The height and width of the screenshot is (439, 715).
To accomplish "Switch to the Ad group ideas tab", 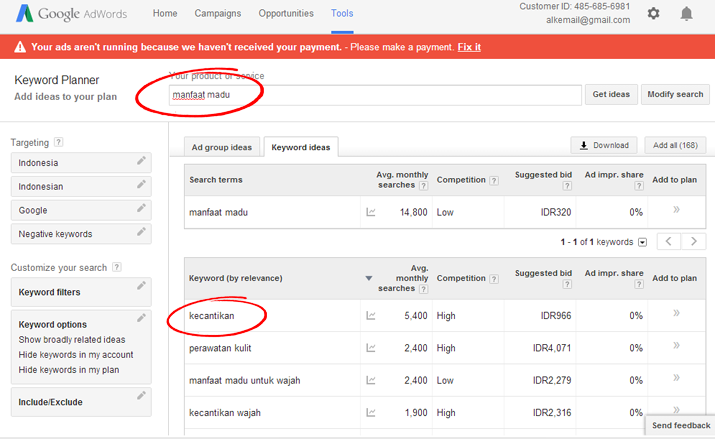I will pos(222,147).
